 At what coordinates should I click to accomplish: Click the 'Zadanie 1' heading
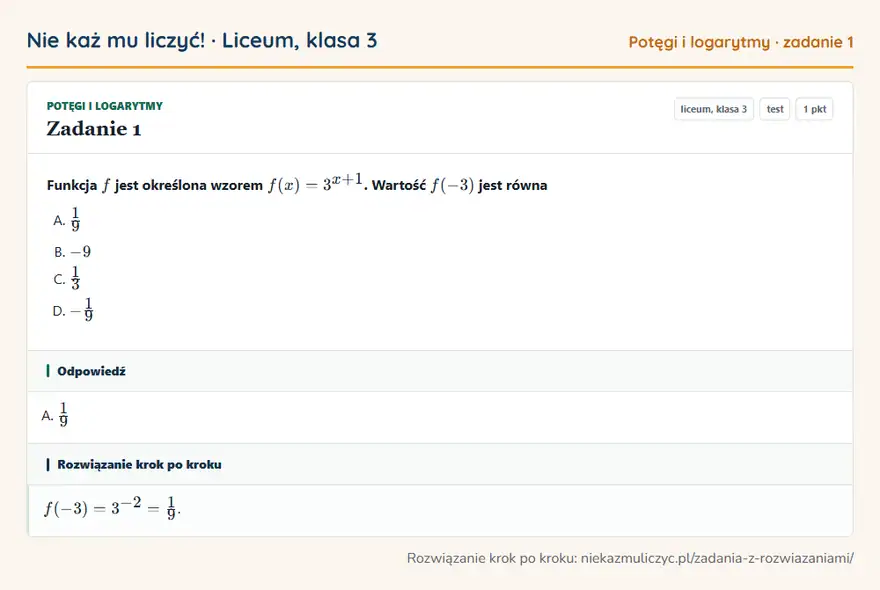(x=94, y=129)
